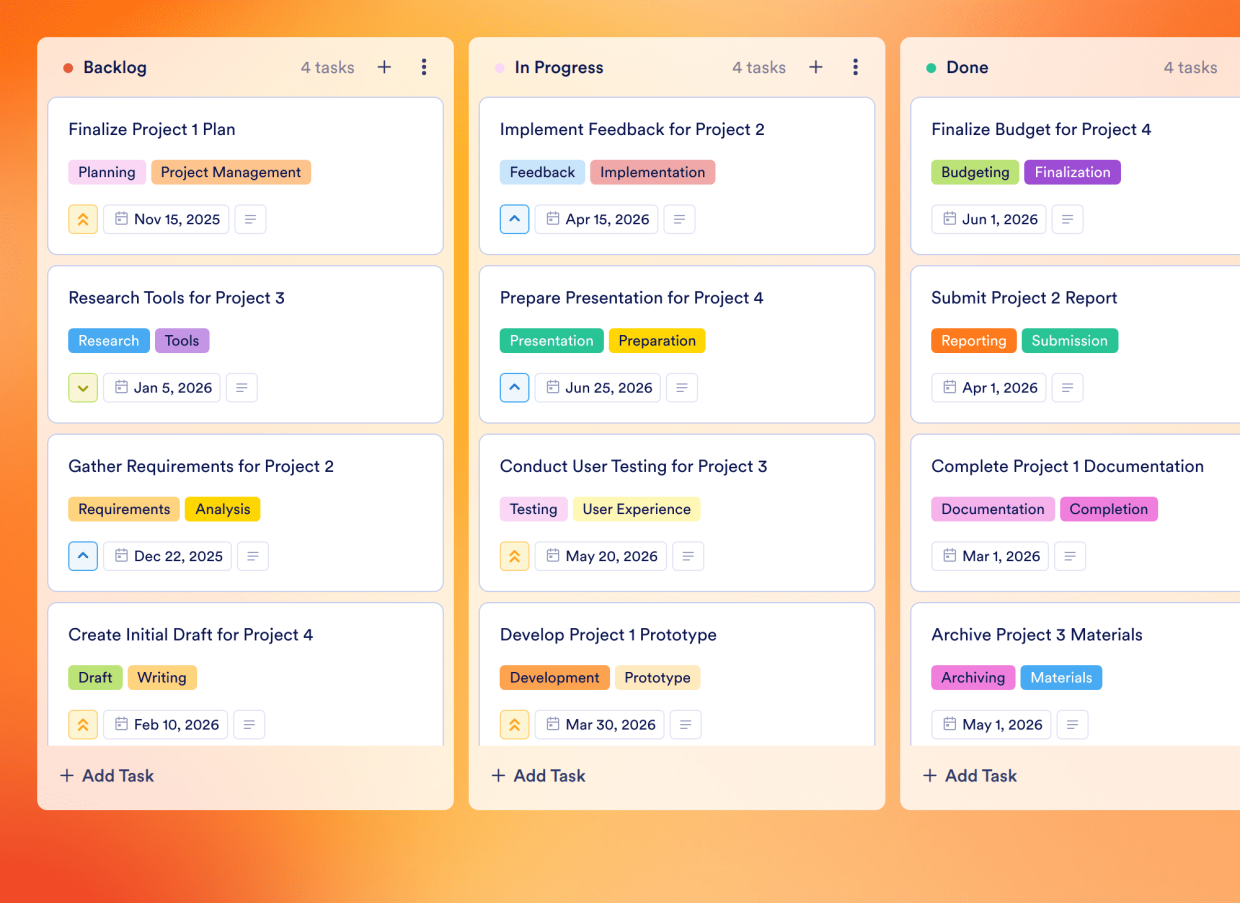Toggle low priority on Research Tools for Project 3
The width and height of the screenshot is (1240, 903).
83,387
